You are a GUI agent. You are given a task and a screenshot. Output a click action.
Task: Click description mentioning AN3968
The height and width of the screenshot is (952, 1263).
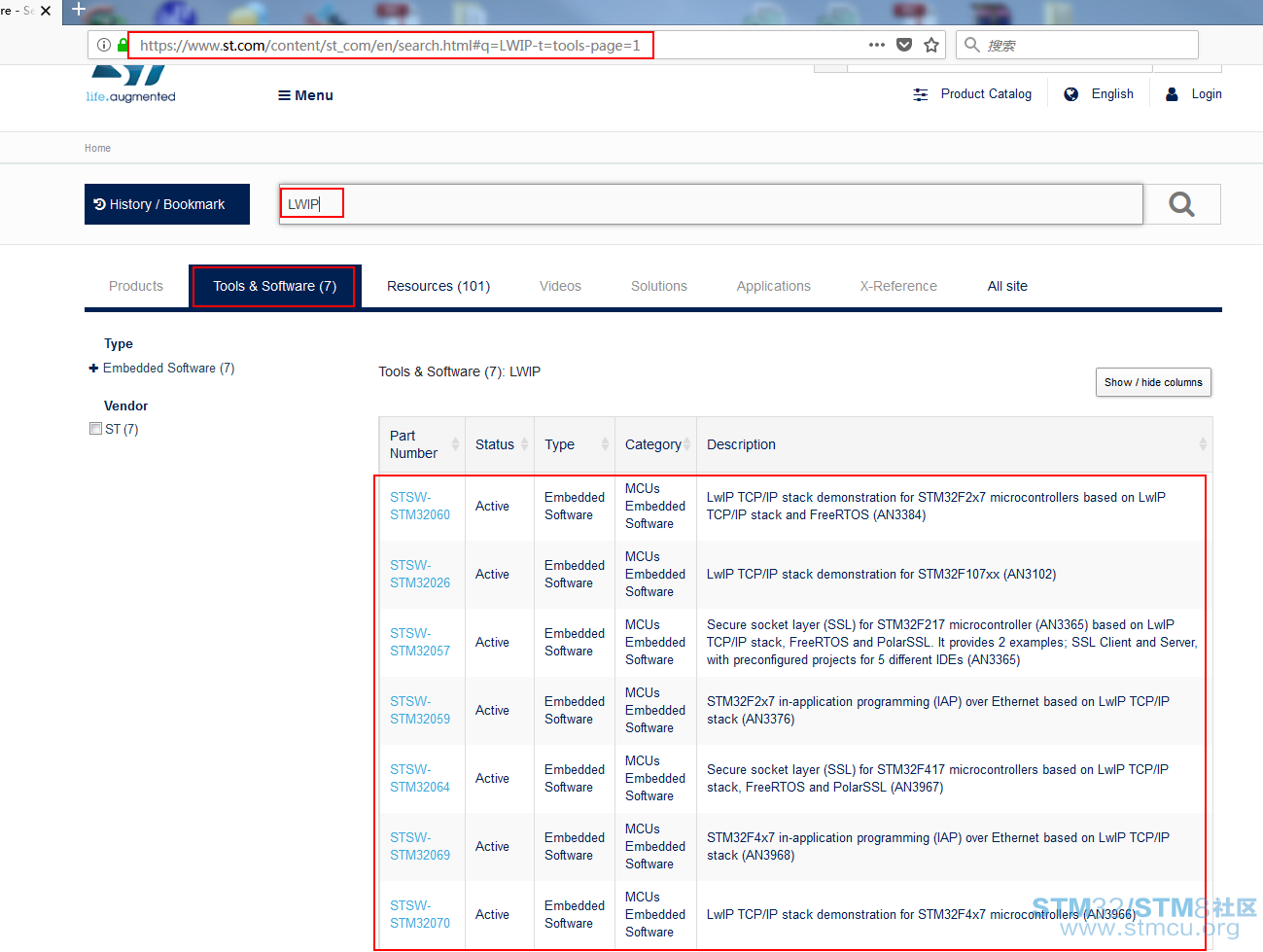[x=938, y=846]
